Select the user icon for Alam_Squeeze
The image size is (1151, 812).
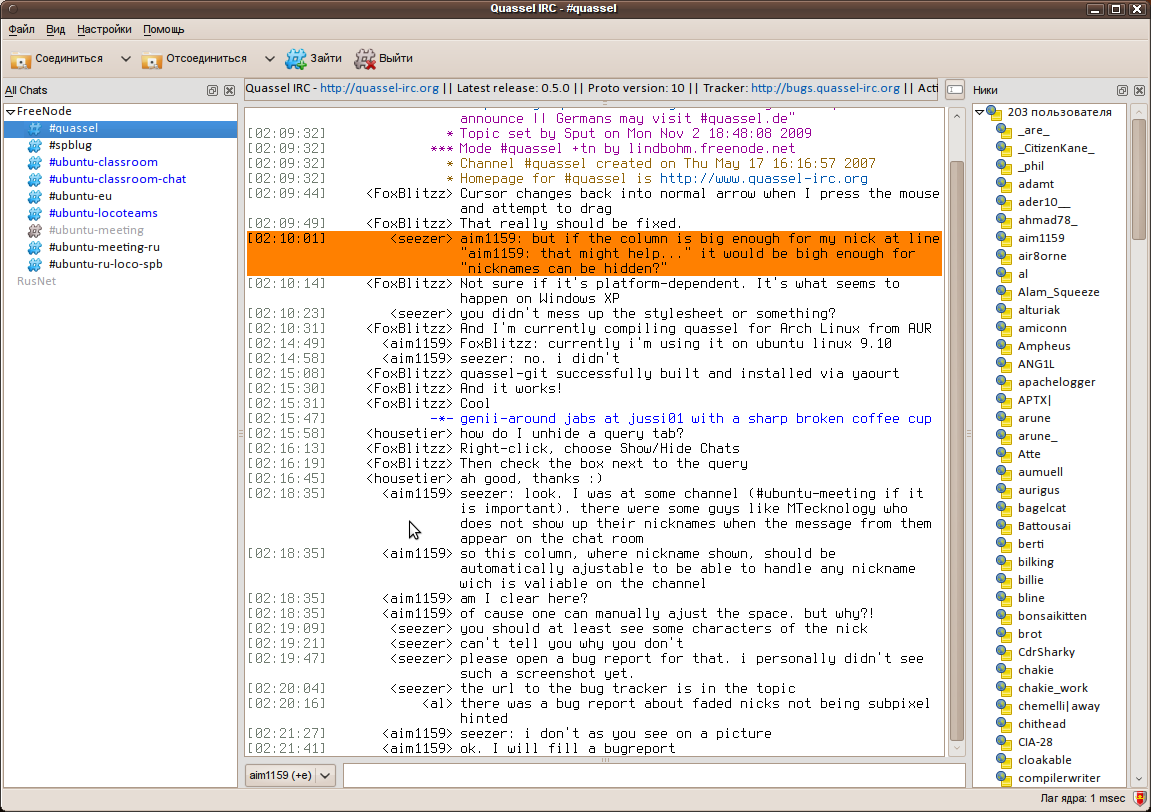[x=1003, y=292]
